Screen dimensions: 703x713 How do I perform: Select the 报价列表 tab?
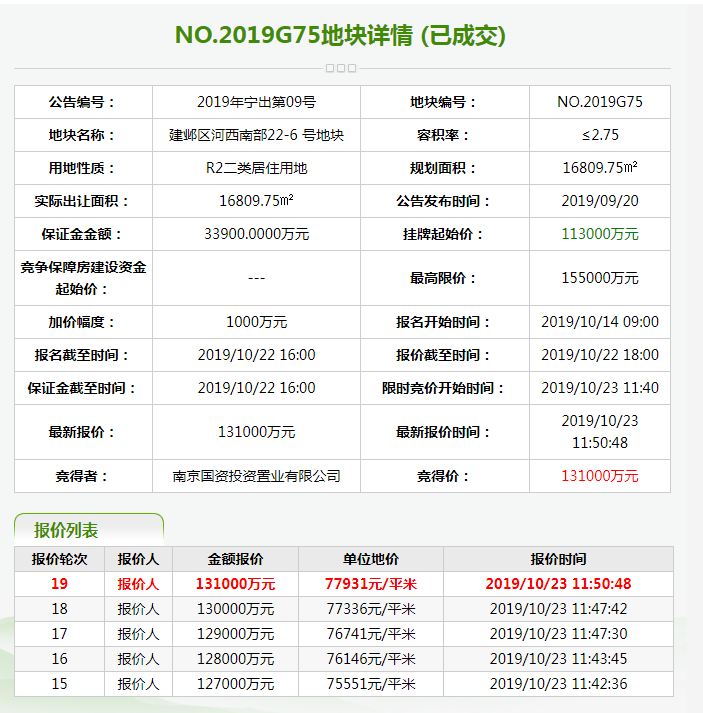click(89, 530)
